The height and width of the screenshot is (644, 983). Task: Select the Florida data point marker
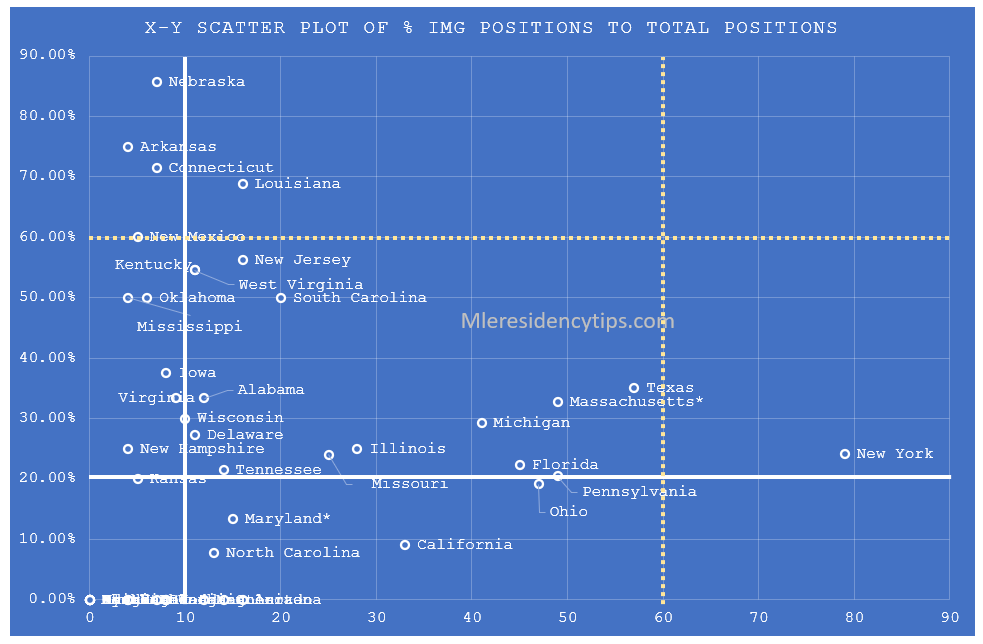[x=520, y=465]
